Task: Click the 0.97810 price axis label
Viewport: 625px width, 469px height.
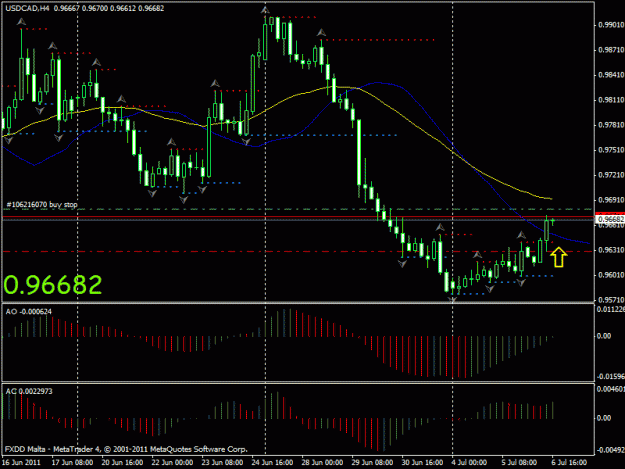Action: [611, 125]
